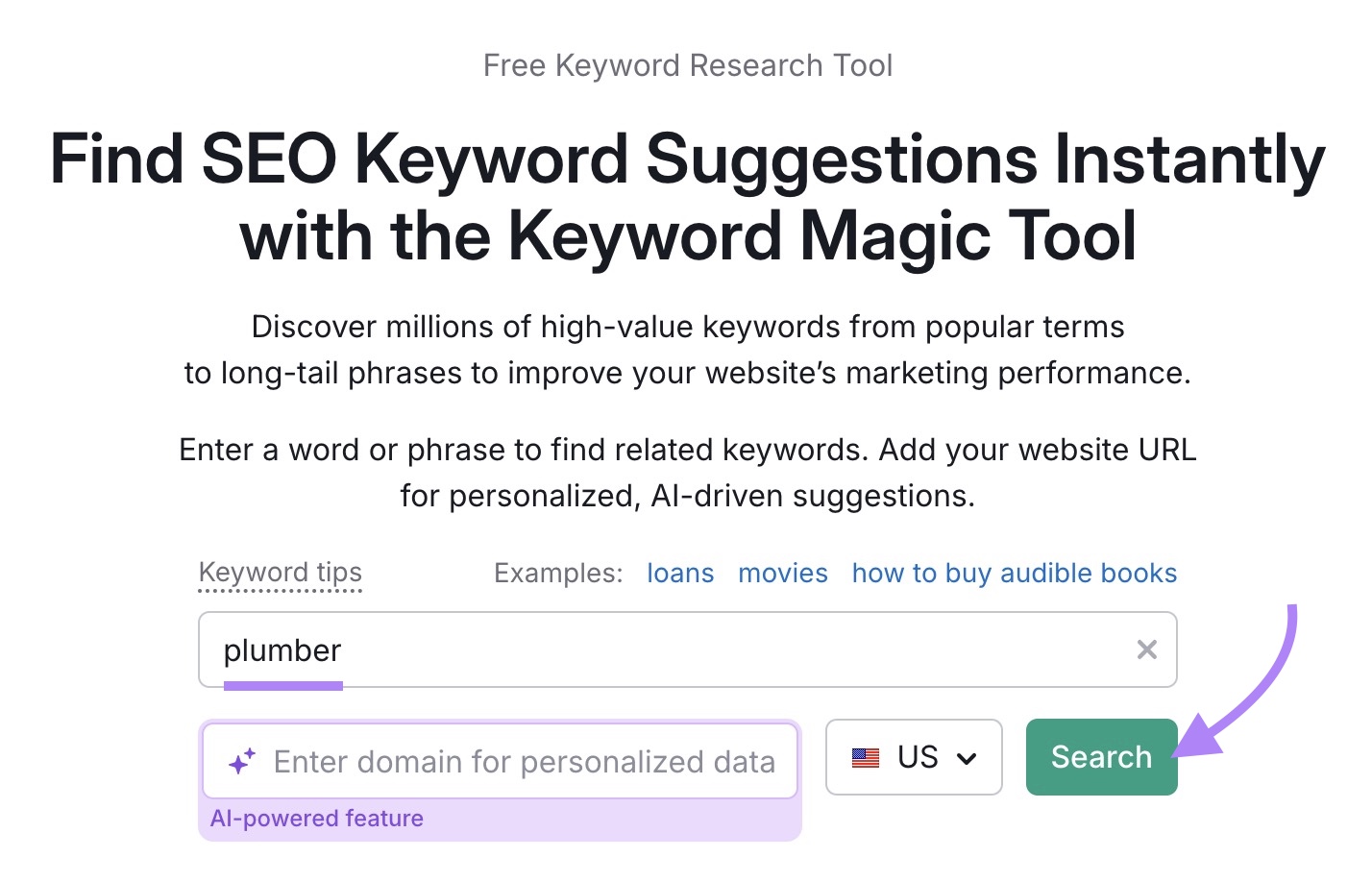Click the flag inside the country selector
1372x882 pixels.
pyautogui.click(x=867, y=758)
